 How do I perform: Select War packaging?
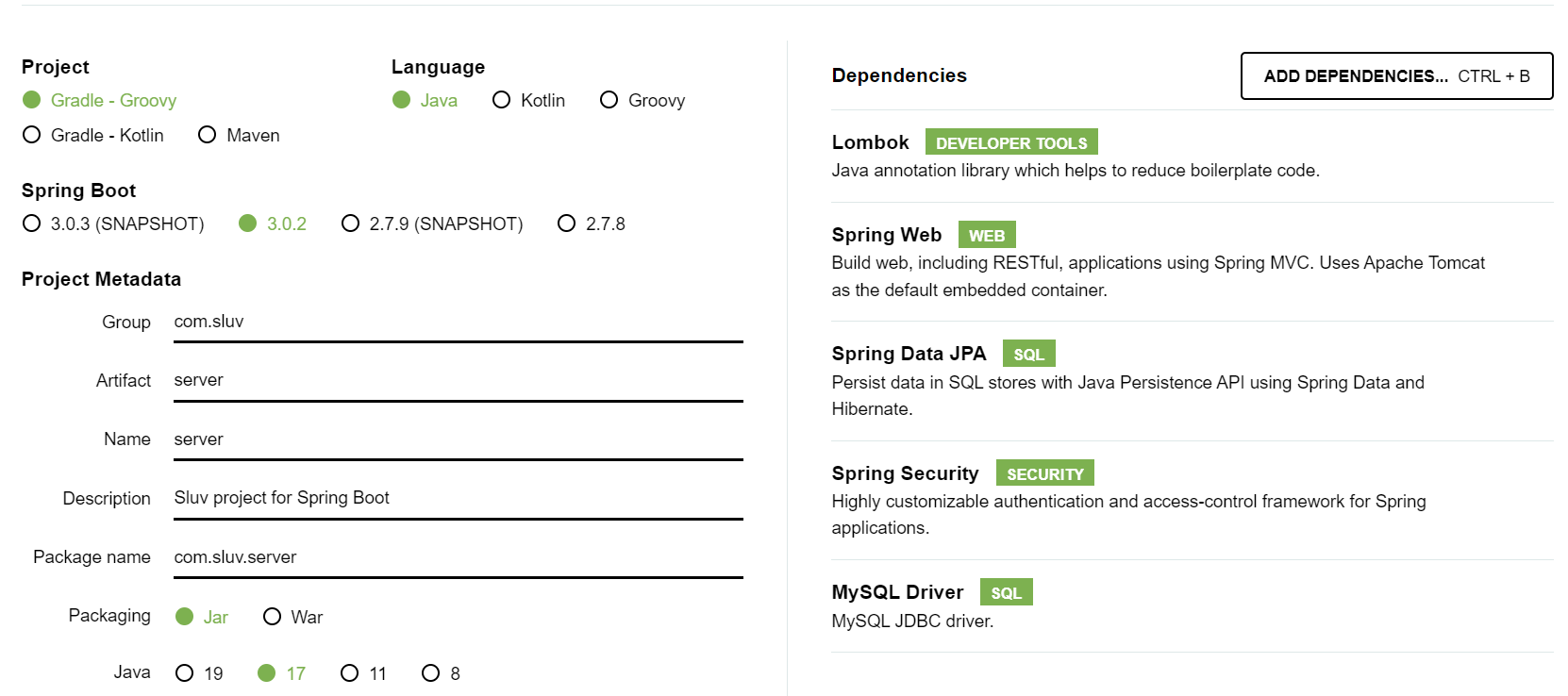(x=273, y=616)
